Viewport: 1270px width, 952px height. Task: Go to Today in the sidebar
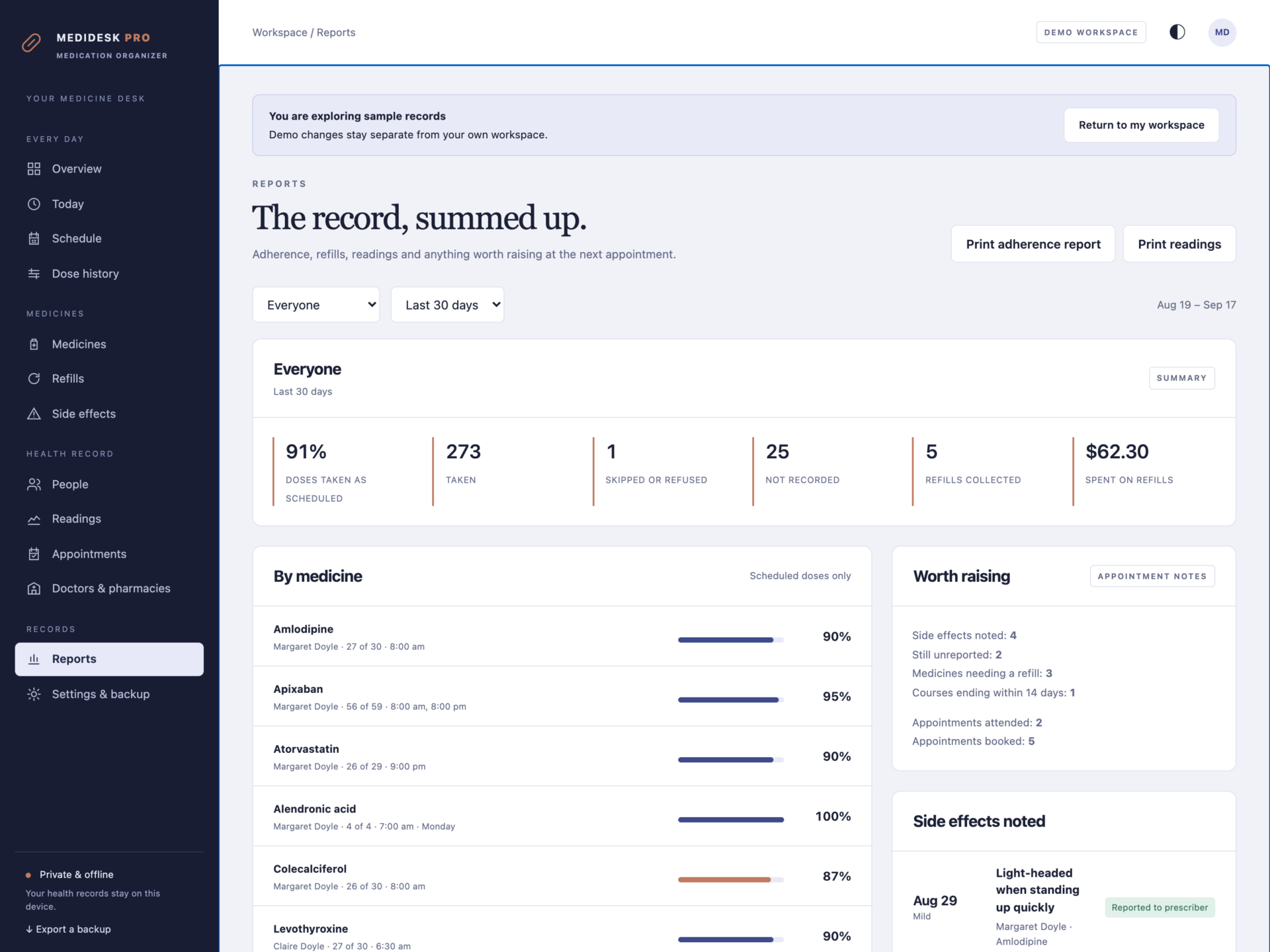click(109, 204)
